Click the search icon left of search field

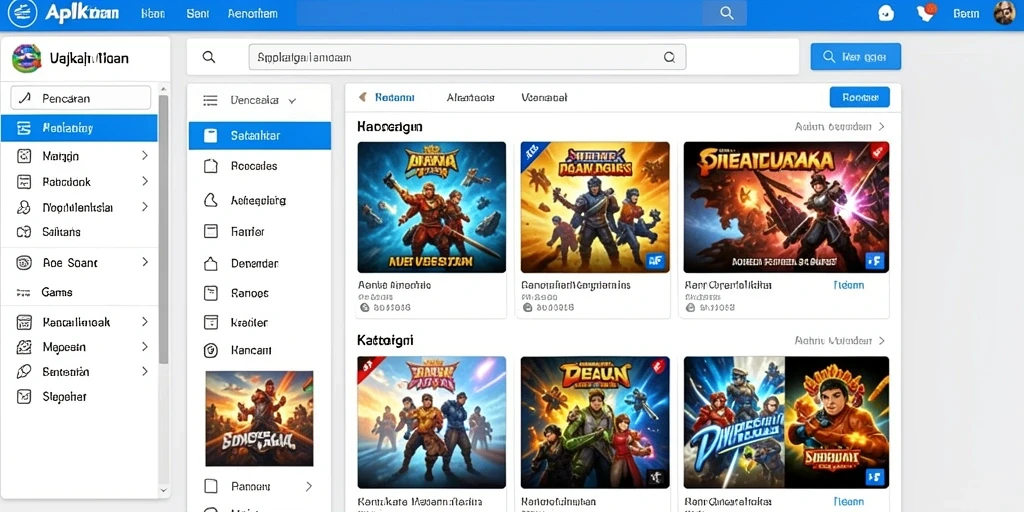(x=209, y=57)
